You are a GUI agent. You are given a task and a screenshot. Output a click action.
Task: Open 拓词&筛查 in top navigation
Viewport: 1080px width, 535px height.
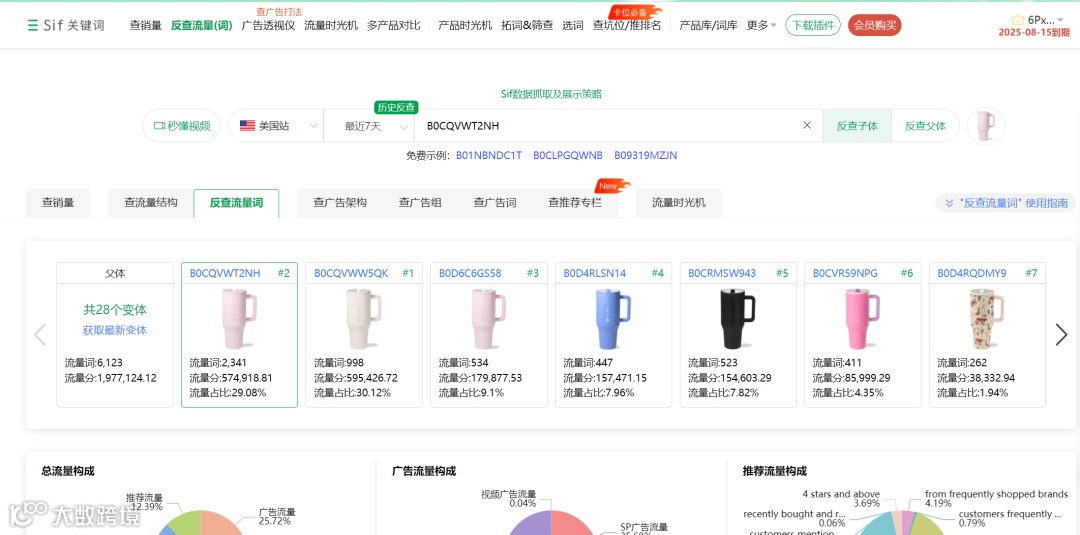tap(527, 25)
